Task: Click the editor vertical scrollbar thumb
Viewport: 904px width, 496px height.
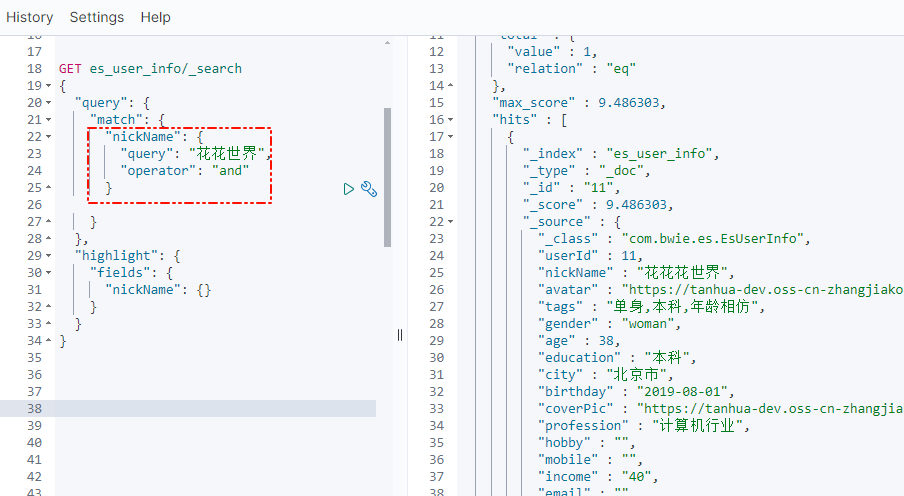Action: click(x=387, y=177)
